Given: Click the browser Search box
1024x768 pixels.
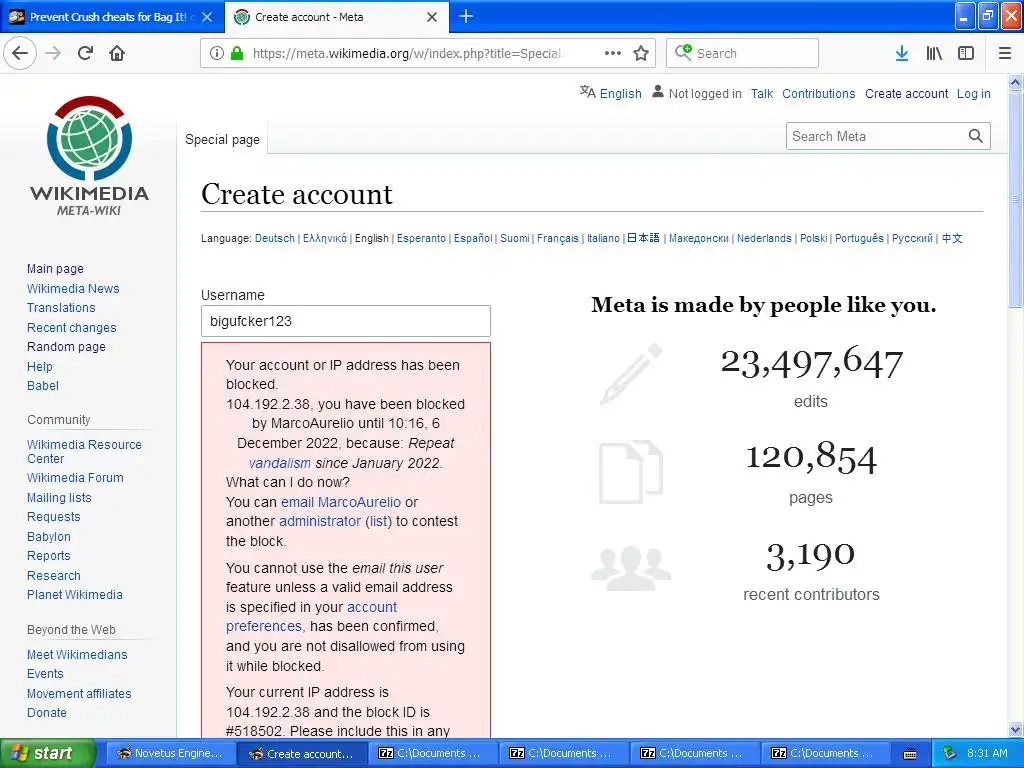Looking at the screenshot, I should pyautogui.click(x=742, y=53).
